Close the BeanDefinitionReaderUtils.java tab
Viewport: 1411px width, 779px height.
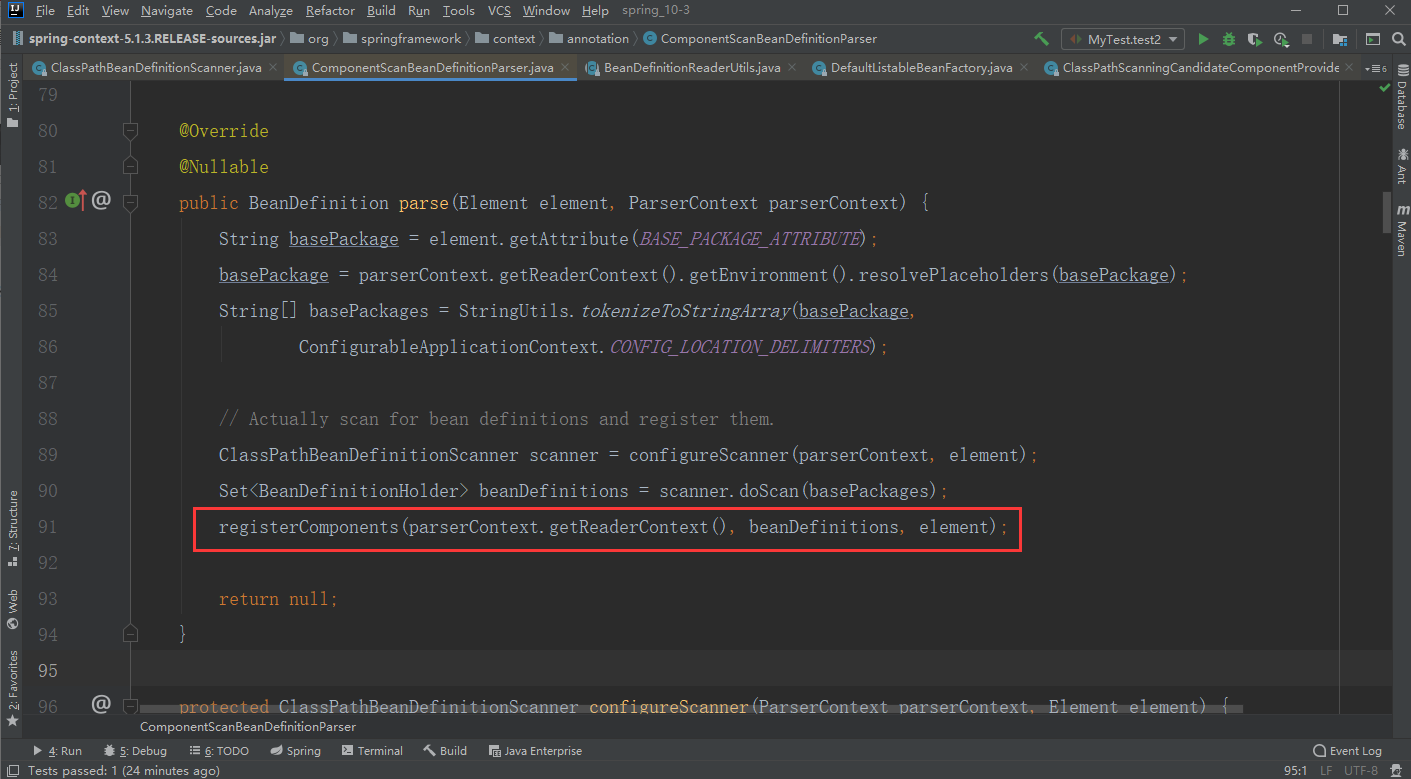click(792, 68)
